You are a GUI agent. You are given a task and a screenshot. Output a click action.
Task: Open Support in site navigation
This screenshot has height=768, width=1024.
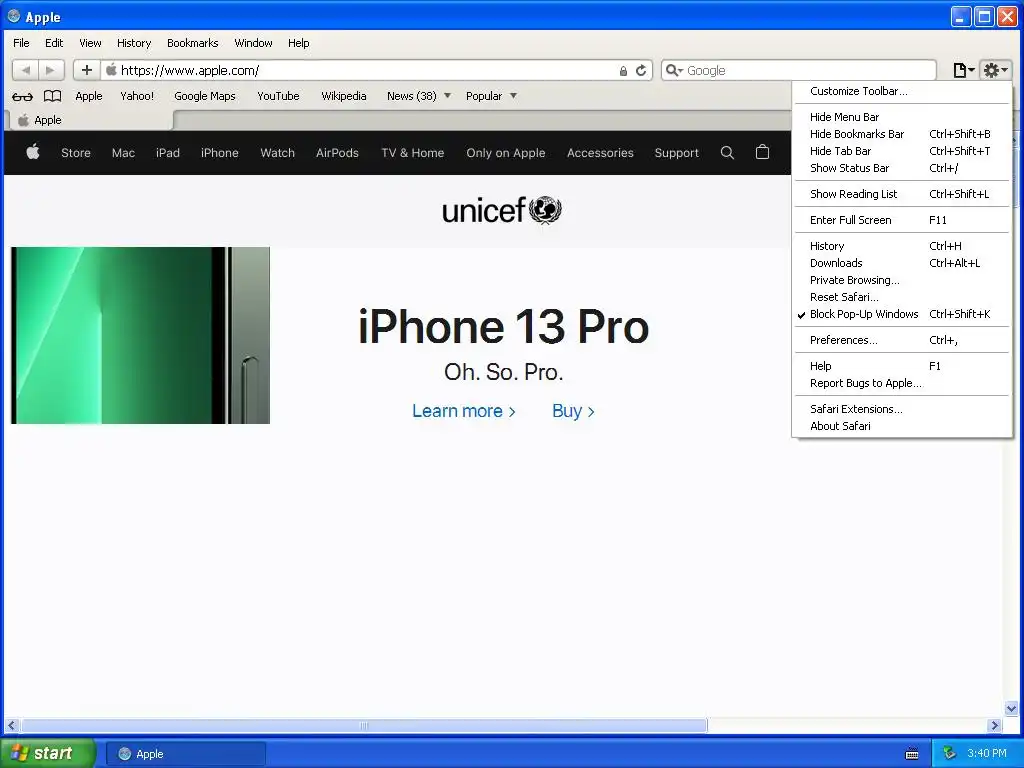(677, 153)
